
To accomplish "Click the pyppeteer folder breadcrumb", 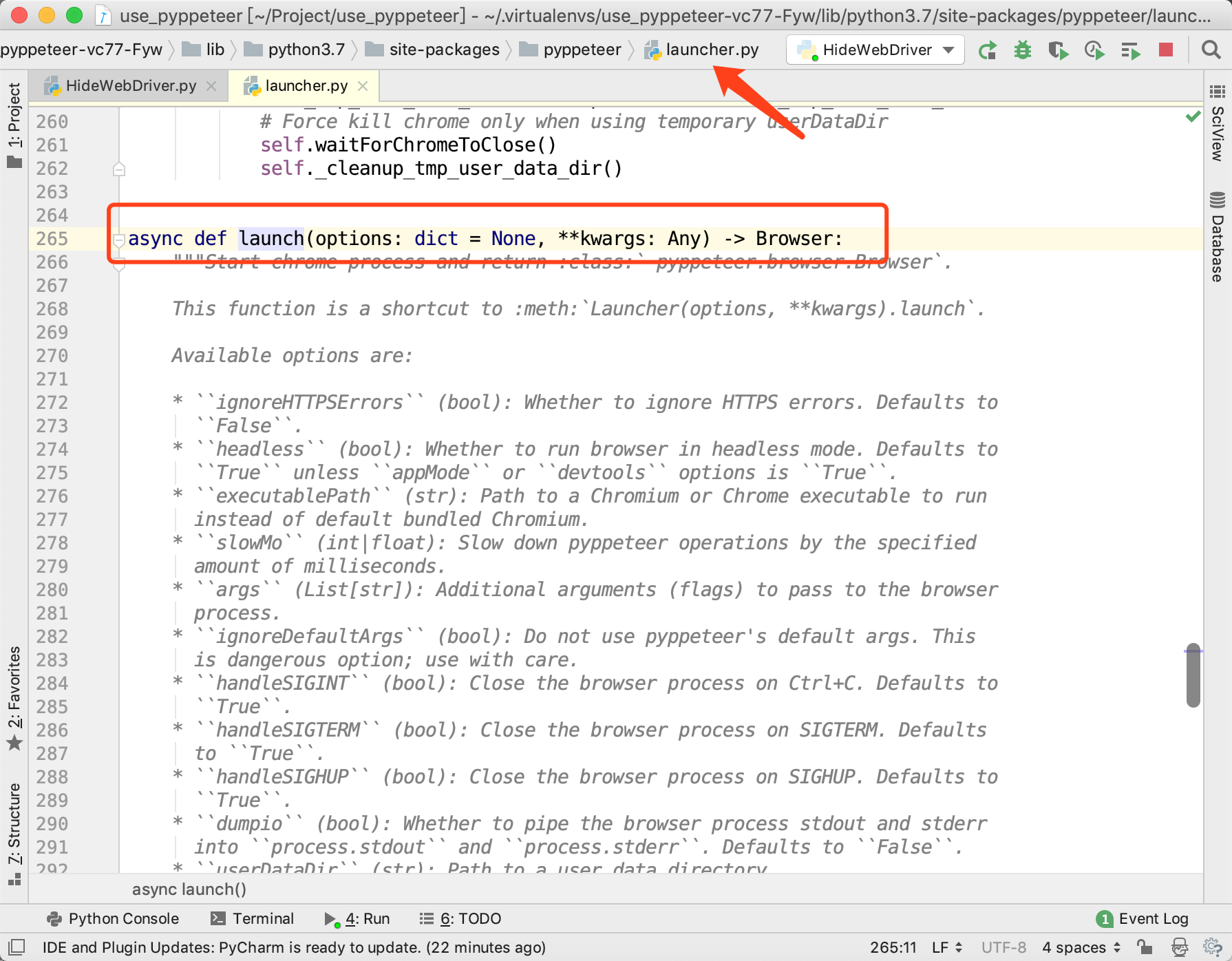I will (x=570, y=50).
